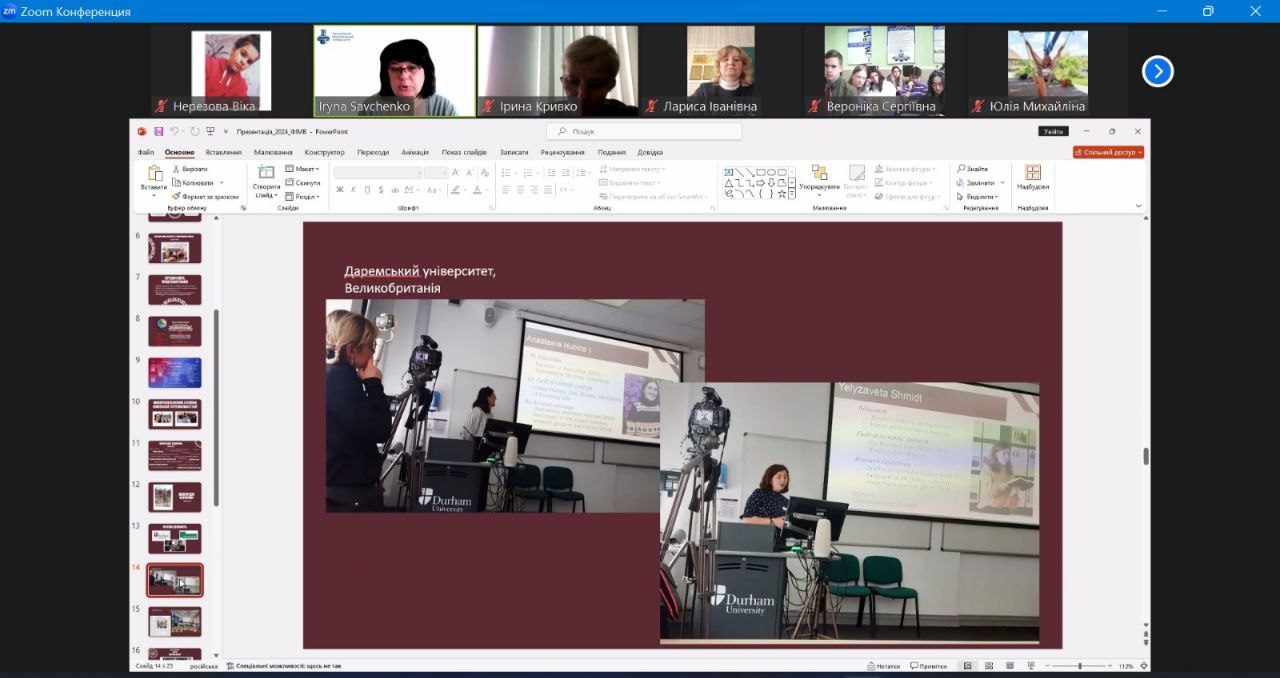Image resolution: width=1280 pixels, height=678 pixels.
Task: Switch to Slide Sorter view in status bar
Action: [989, 666]
